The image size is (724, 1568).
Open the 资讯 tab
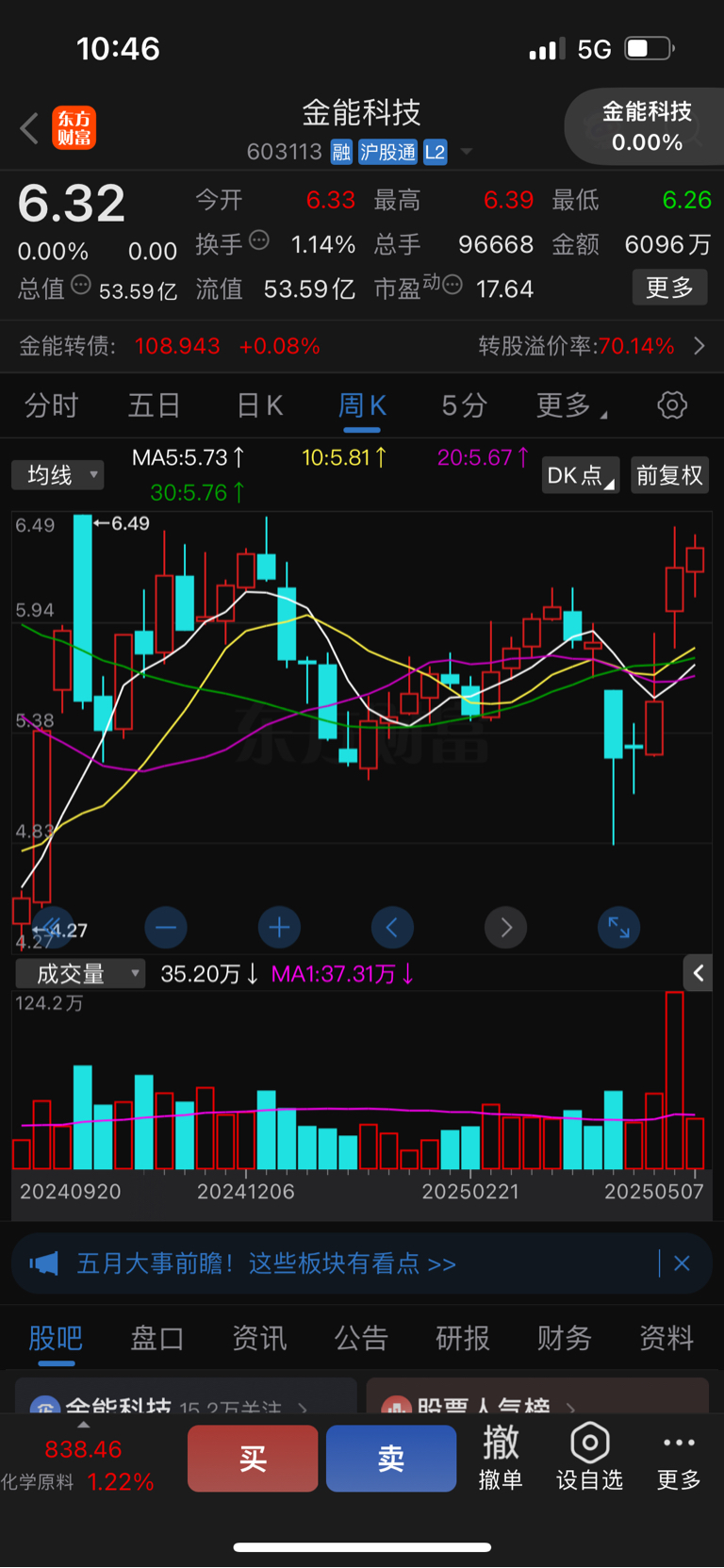[259, 1338]
